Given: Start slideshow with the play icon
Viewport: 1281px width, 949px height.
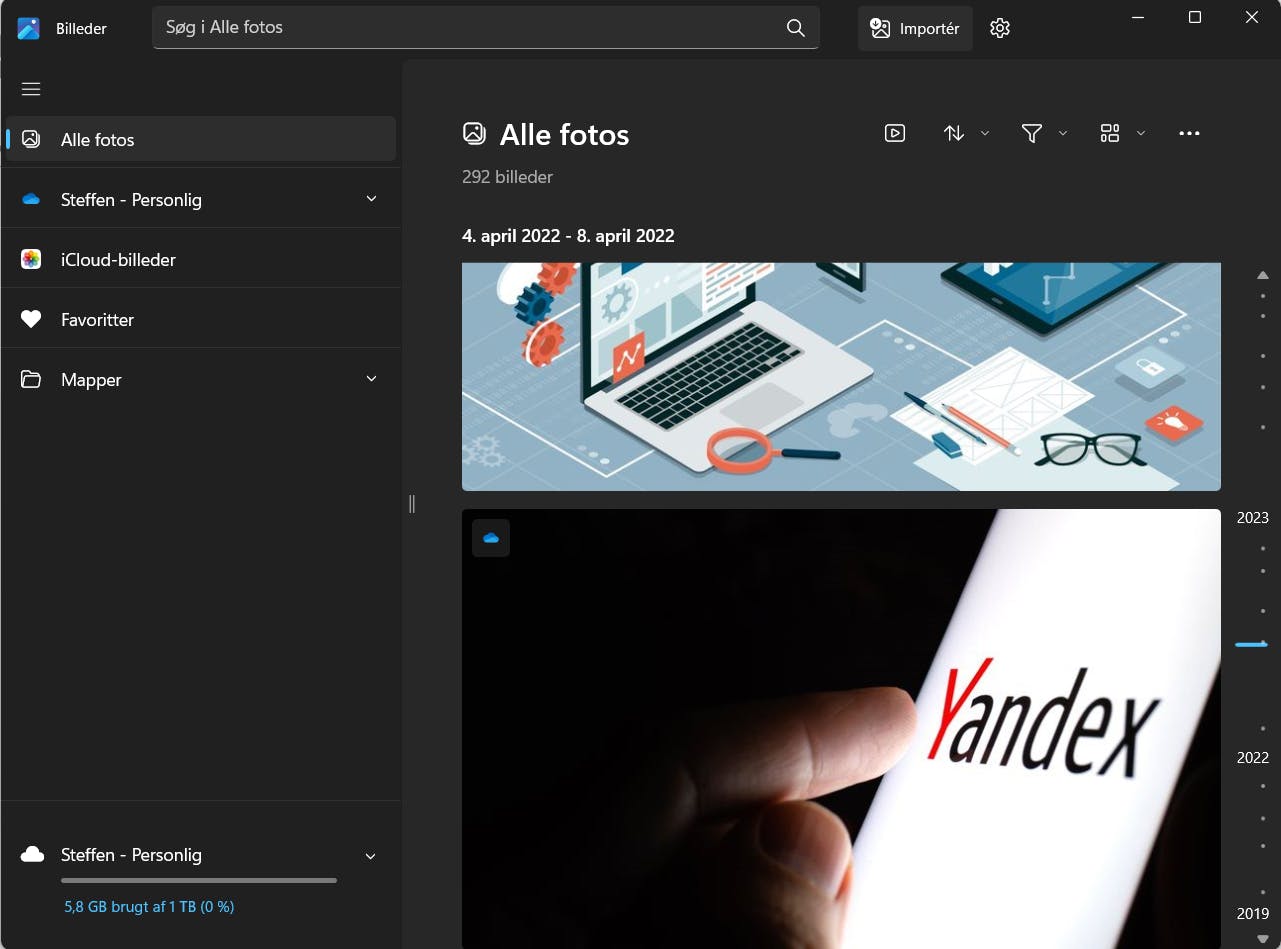Looking at the screenshot, I should pyautogui.click(x=895, y=133).
